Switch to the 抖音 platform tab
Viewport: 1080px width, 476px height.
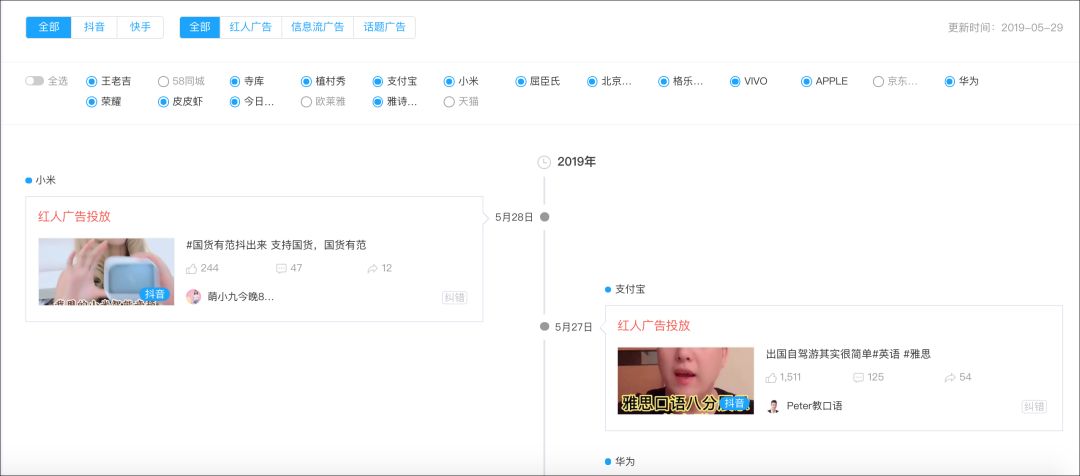point(94,28)
